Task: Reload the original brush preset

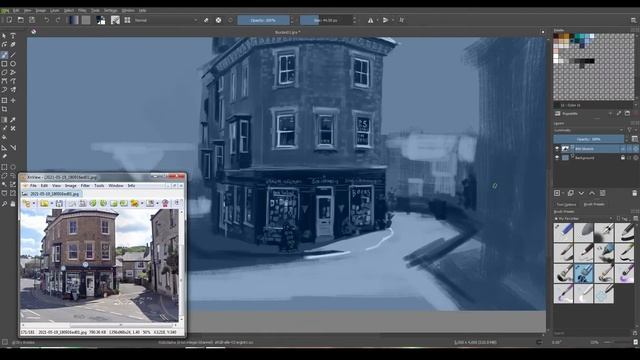Action: [x=231, y=20]
